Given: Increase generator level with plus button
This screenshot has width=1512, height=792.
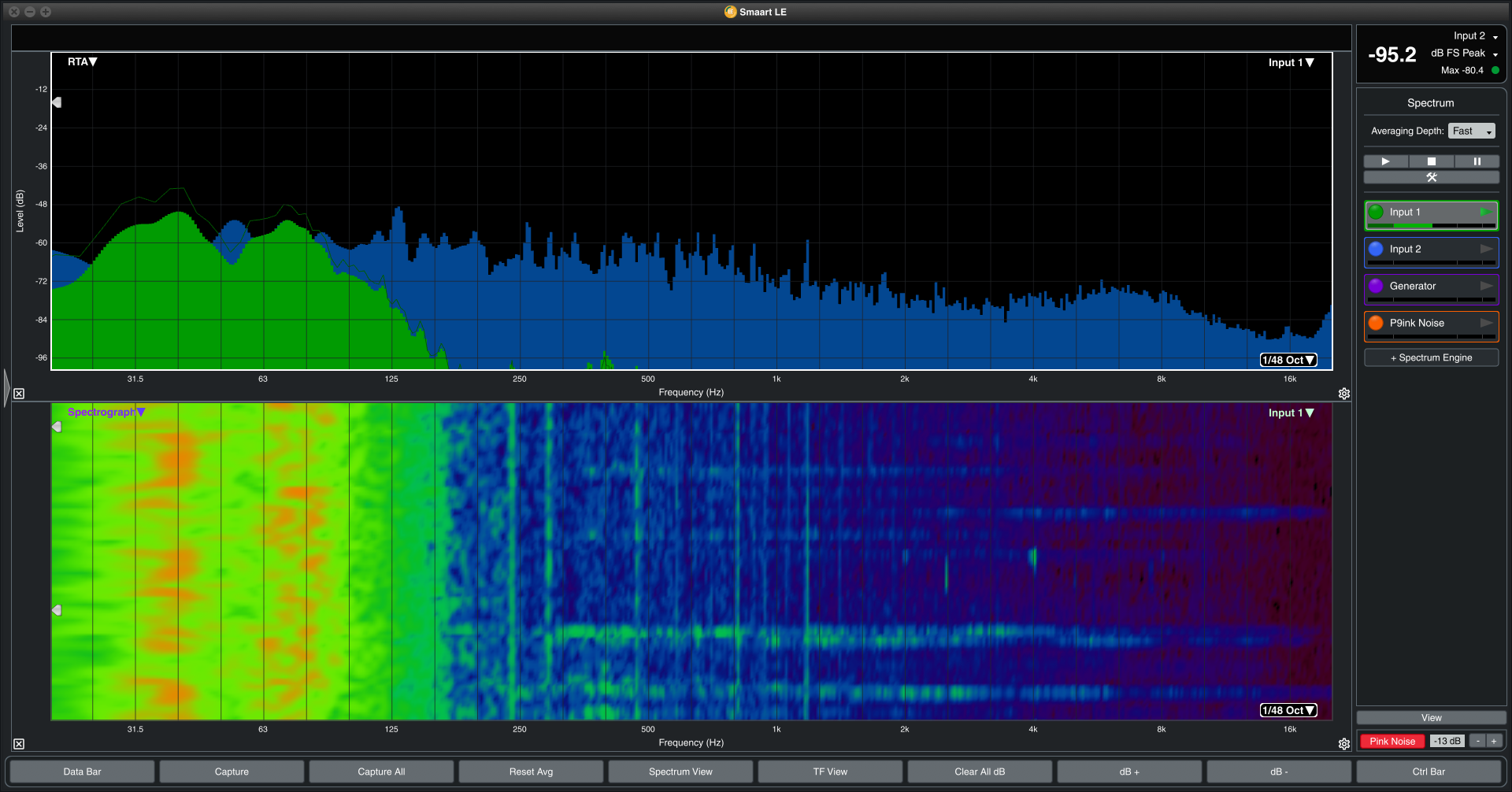Looking at the screenshot, I should click(1494, 742).
